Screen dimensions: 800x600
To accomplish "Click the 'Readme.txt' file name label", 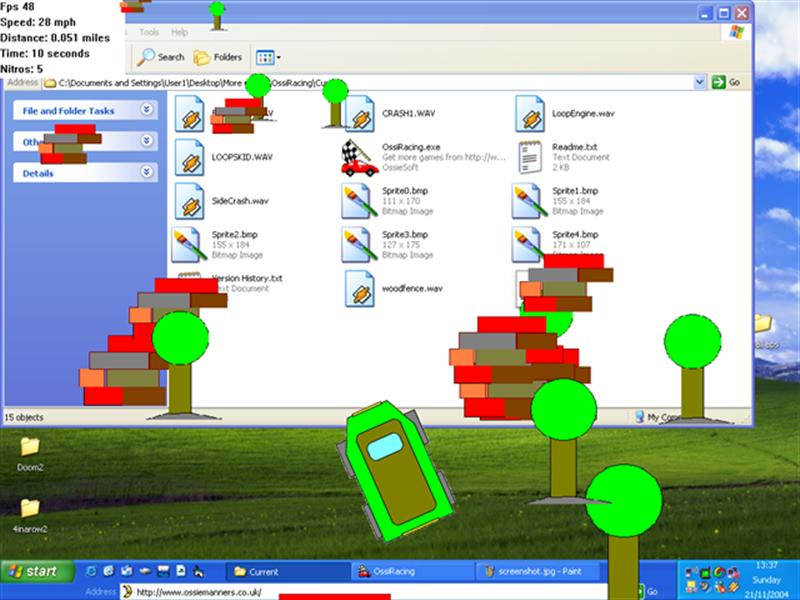I will pos(574,147).
